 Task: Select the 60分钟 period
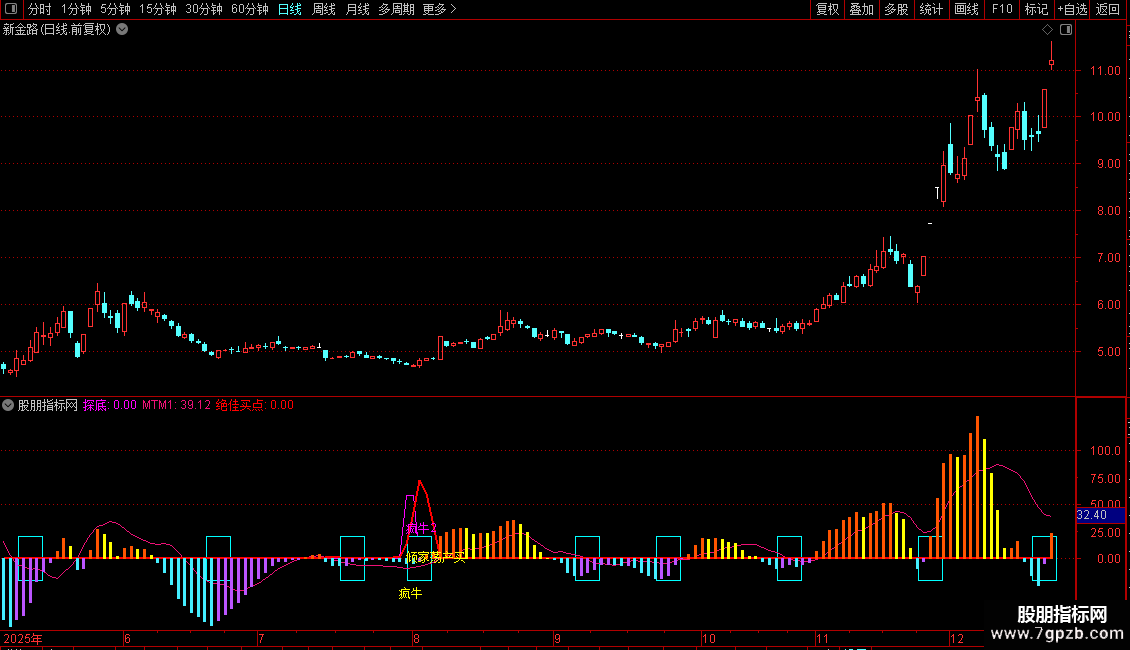(250, 9)
